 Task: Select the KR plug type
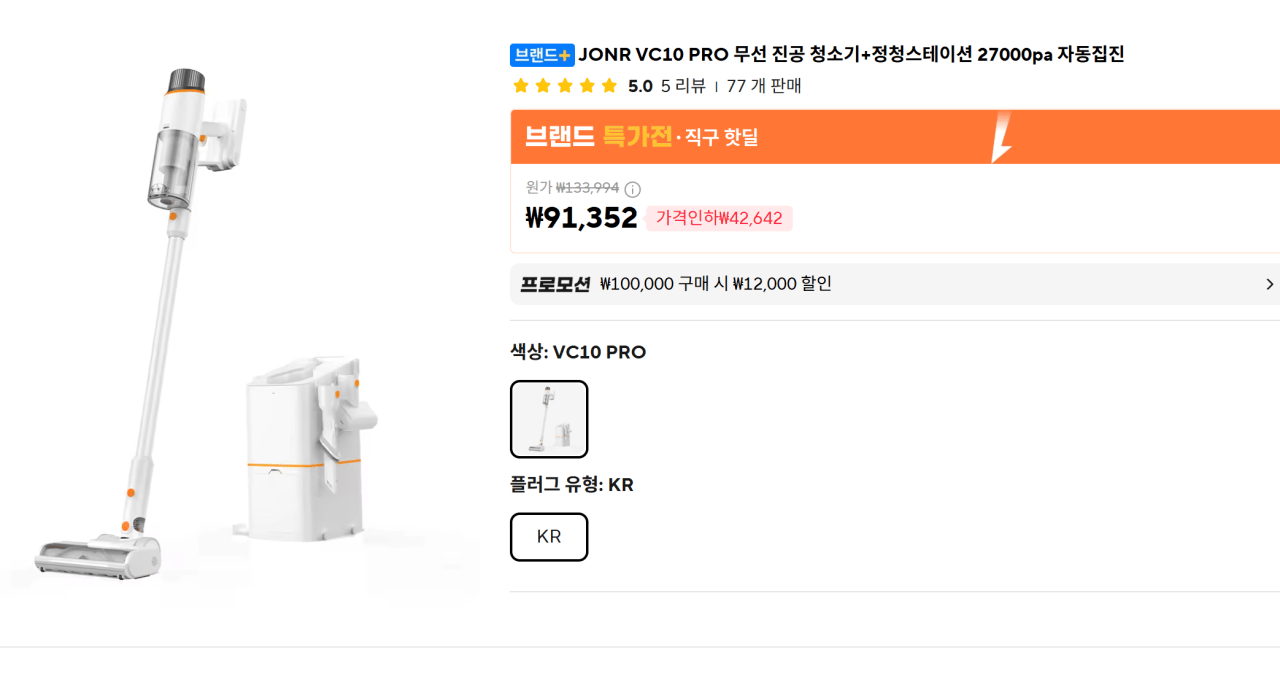[x=549, y=537]
